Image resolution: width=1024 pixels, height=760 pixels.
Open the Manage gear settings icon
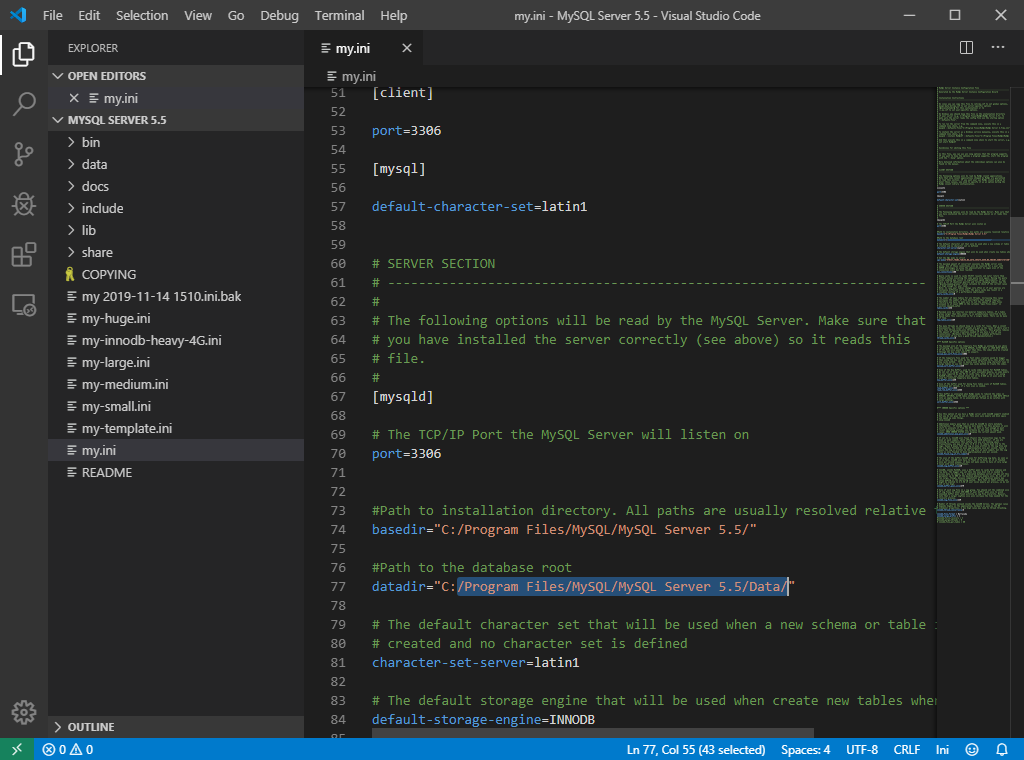coord(24,713)
